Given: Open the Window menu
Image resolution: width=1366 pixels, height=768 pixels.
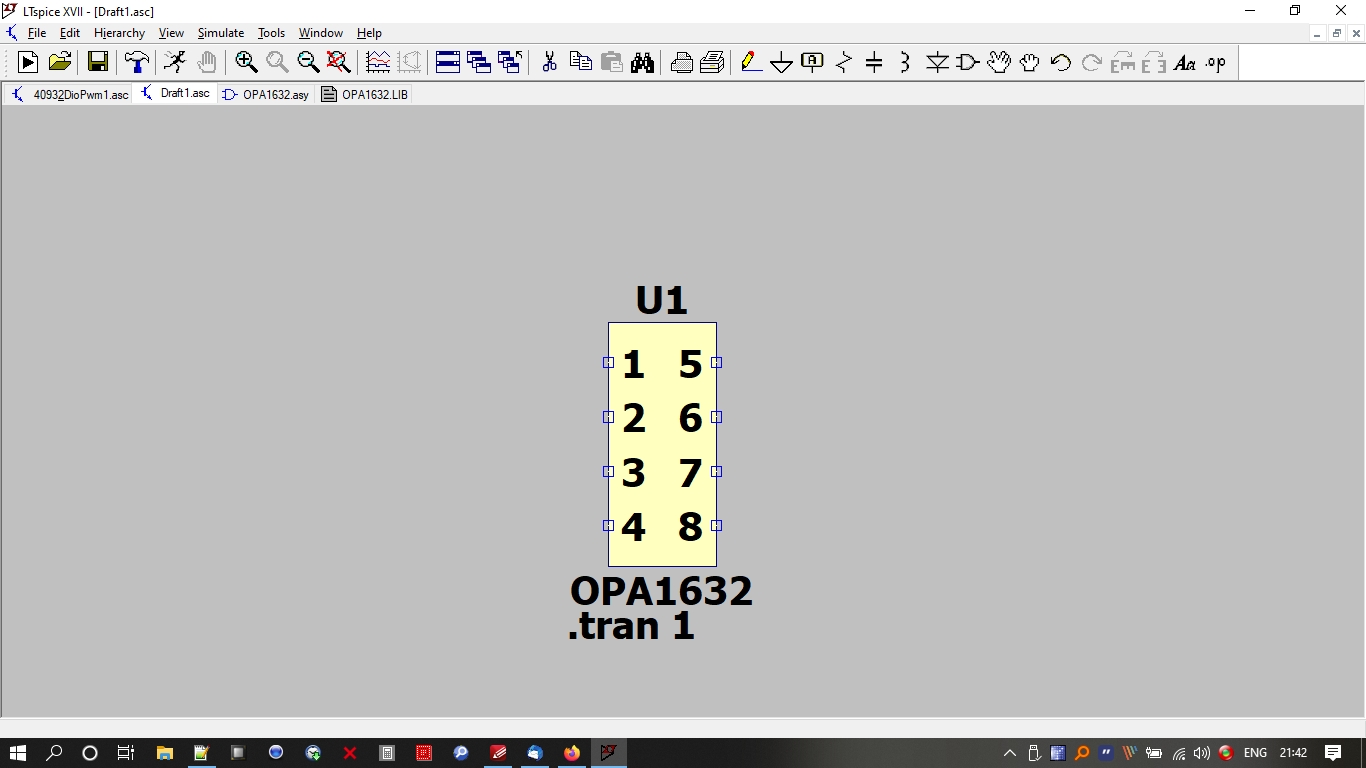Looking at the screenshot, I should point(321,33).
